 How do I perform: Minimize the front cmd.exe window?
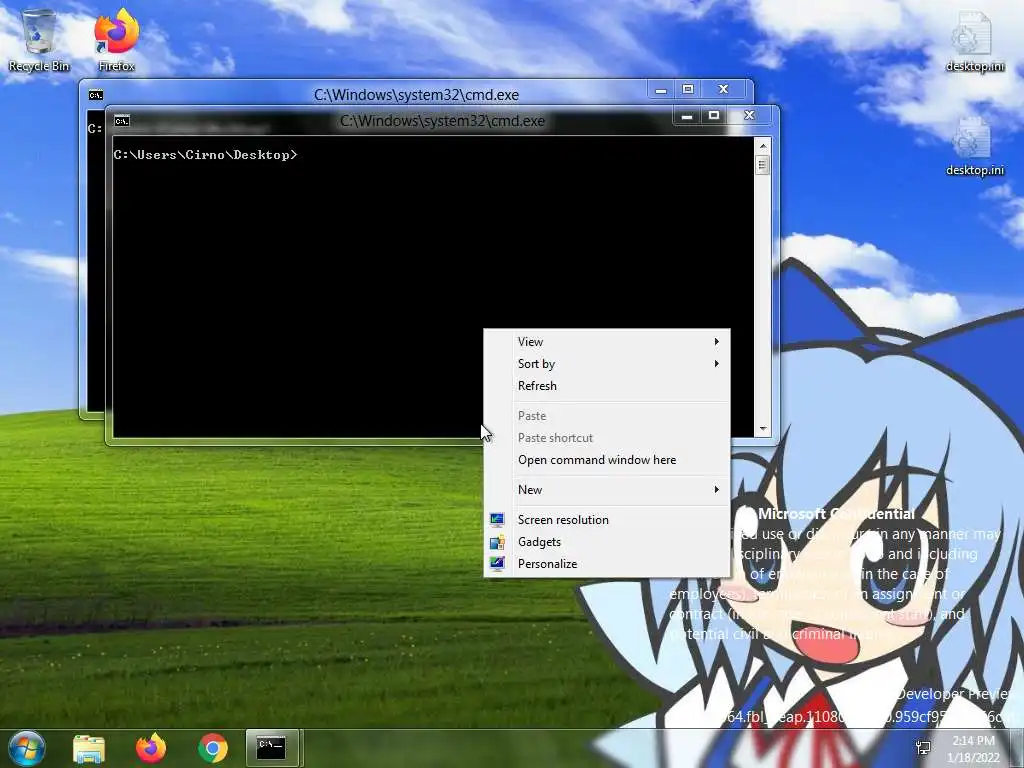tap(686, 116)
